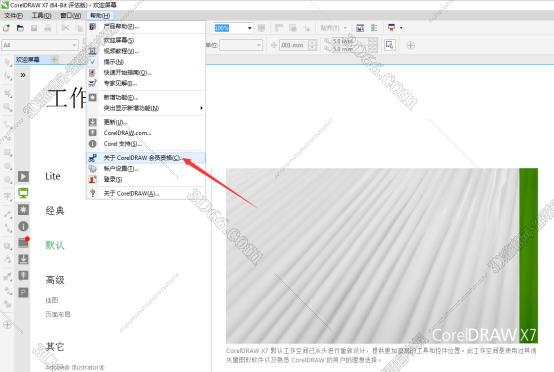The image size is (554, 372).
Task: Select the Adobe Illustrator workspace link
Action: point(75,367)
